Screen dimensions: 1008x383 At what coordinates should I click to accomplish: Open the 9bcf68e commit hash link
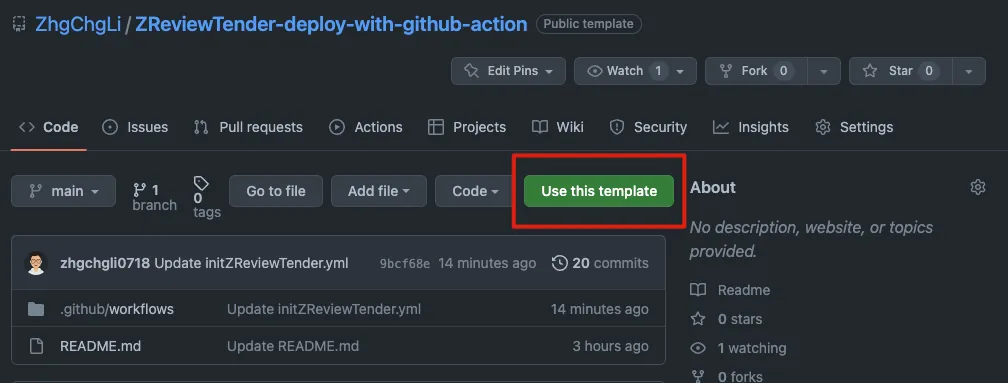[405, 263]
